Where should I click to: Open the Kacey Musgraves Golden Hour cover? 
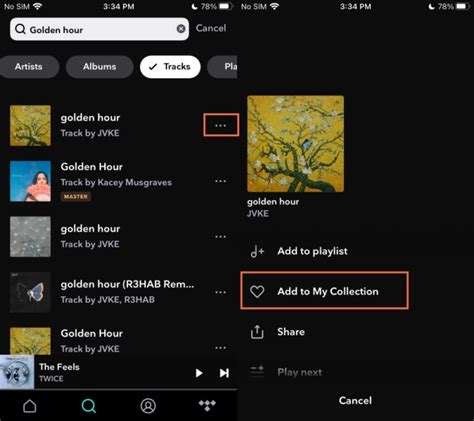tap(30, 181)
